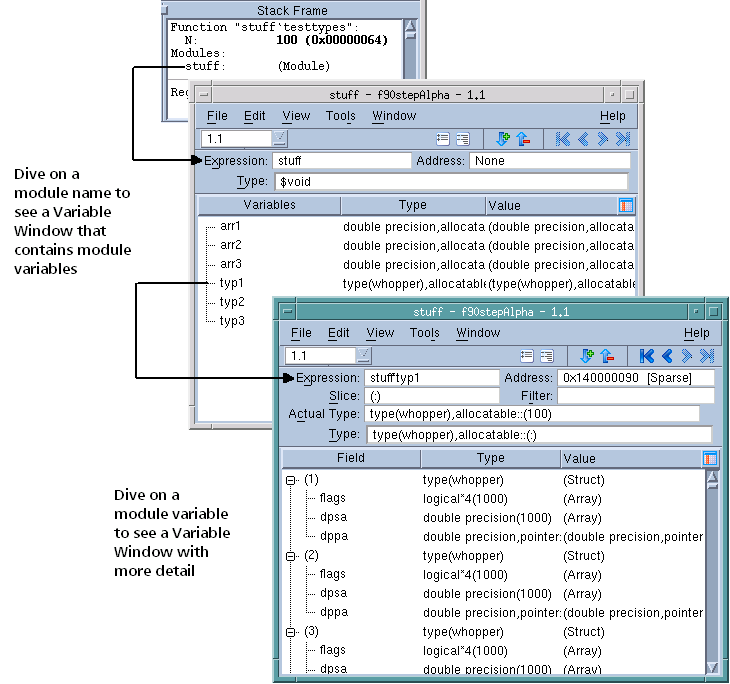The width and height of the screenshot is (730, 684).
Task: Open Help menu in front window
Action: 696,333
